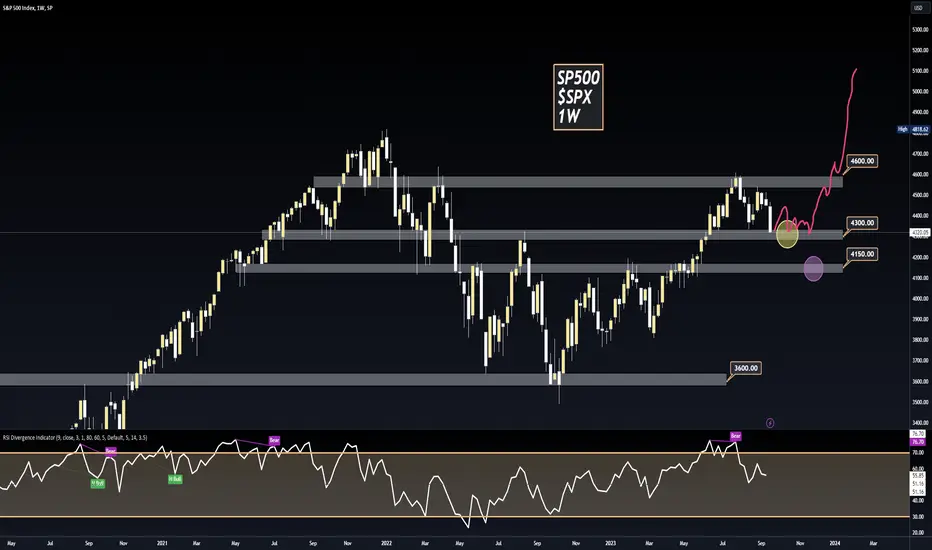The height and width of the screenshot is (550, 932).
Task: Select the 'SP500 $SPX 1W' text box
Action: 578,97
